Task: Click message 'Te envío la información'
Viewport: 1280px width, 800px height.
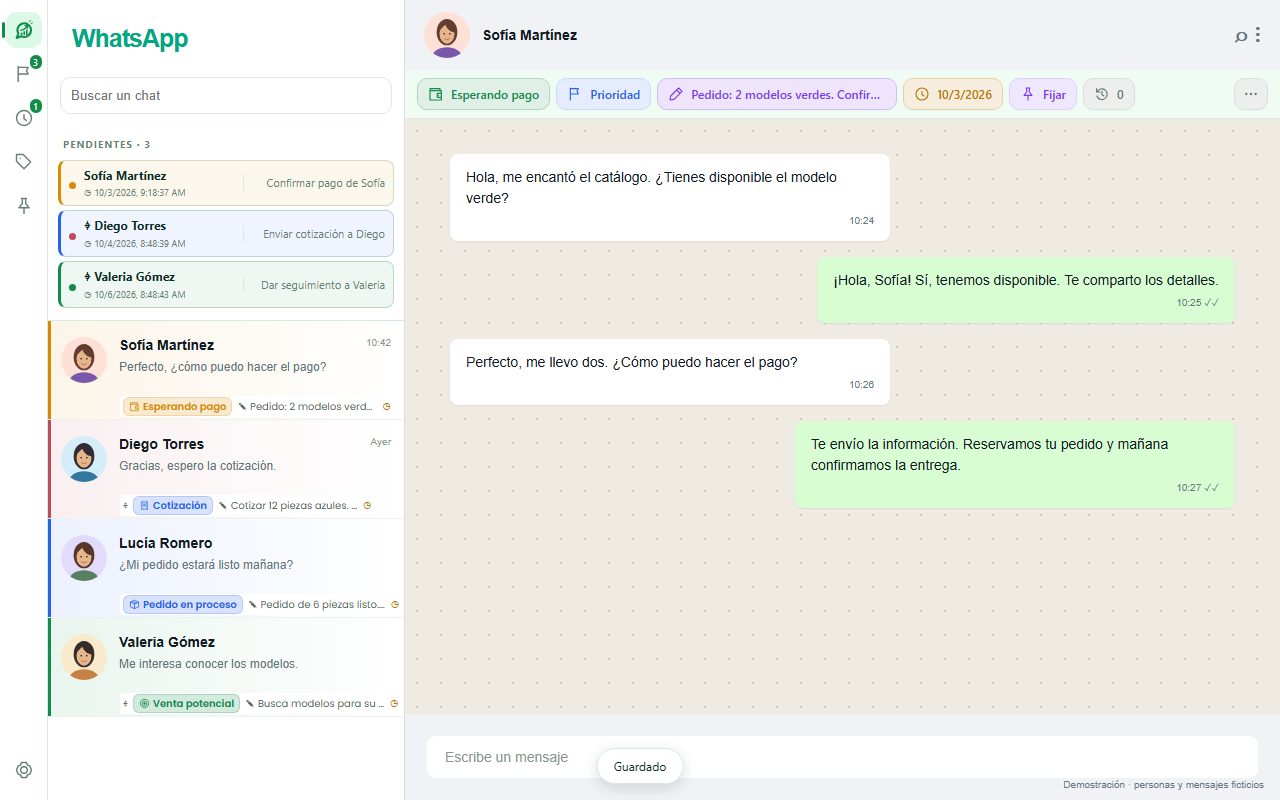Action: point(1015,464)
